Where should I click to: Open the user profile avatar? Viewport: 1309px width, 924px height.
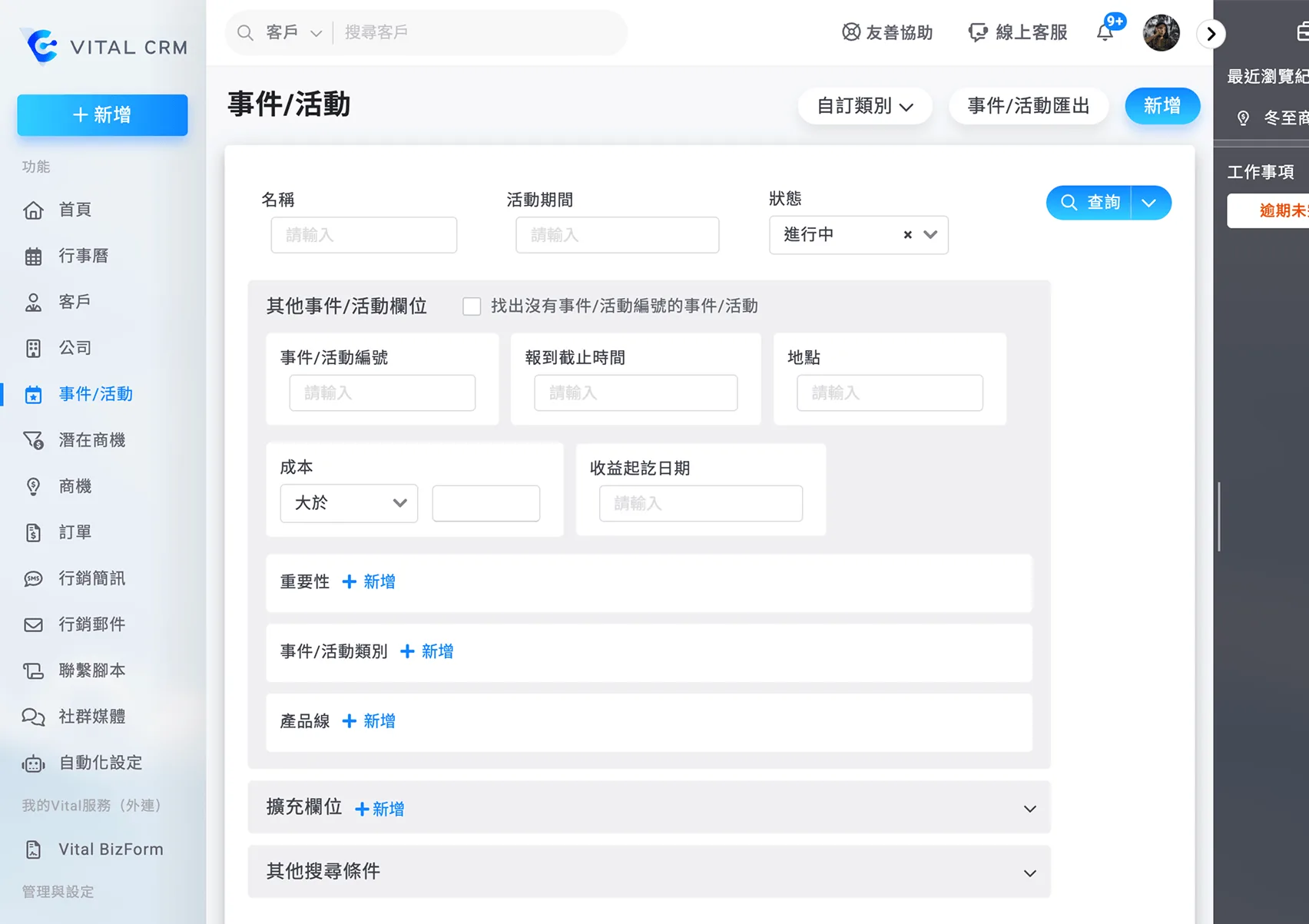point(1161,33)
